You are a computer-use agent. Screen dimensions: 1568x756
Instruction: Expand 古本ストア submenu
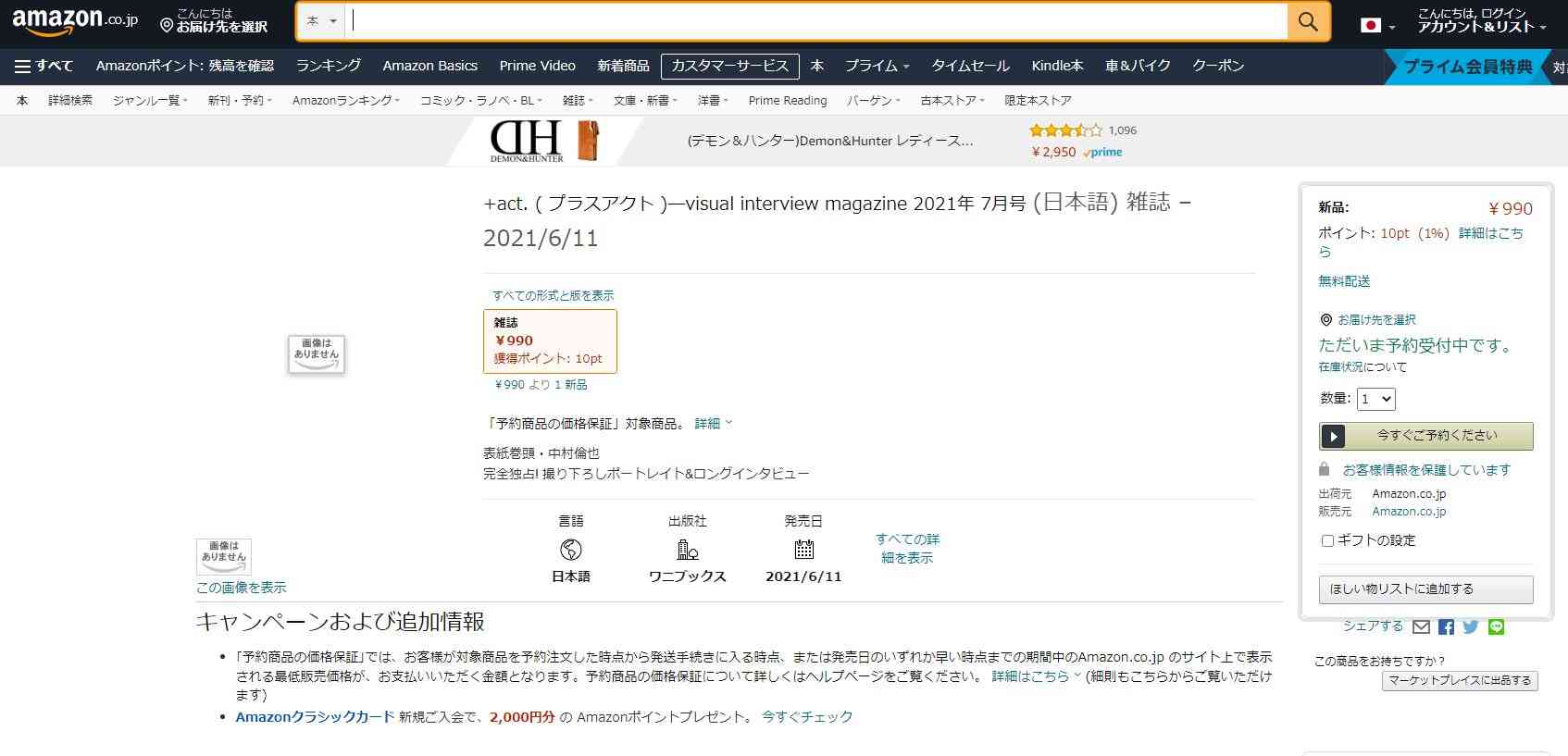point(952,100)
